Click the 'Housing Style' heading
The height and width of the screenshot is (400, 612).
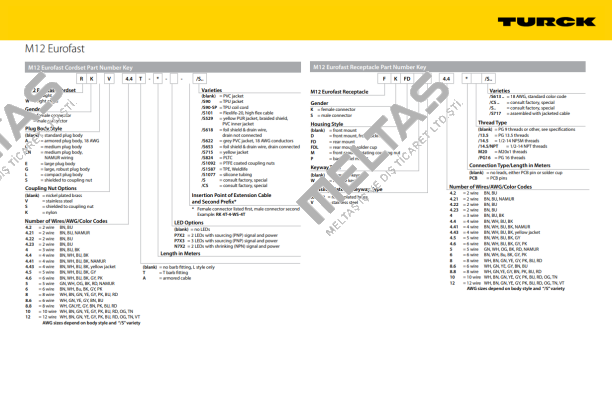coord(327,124)
